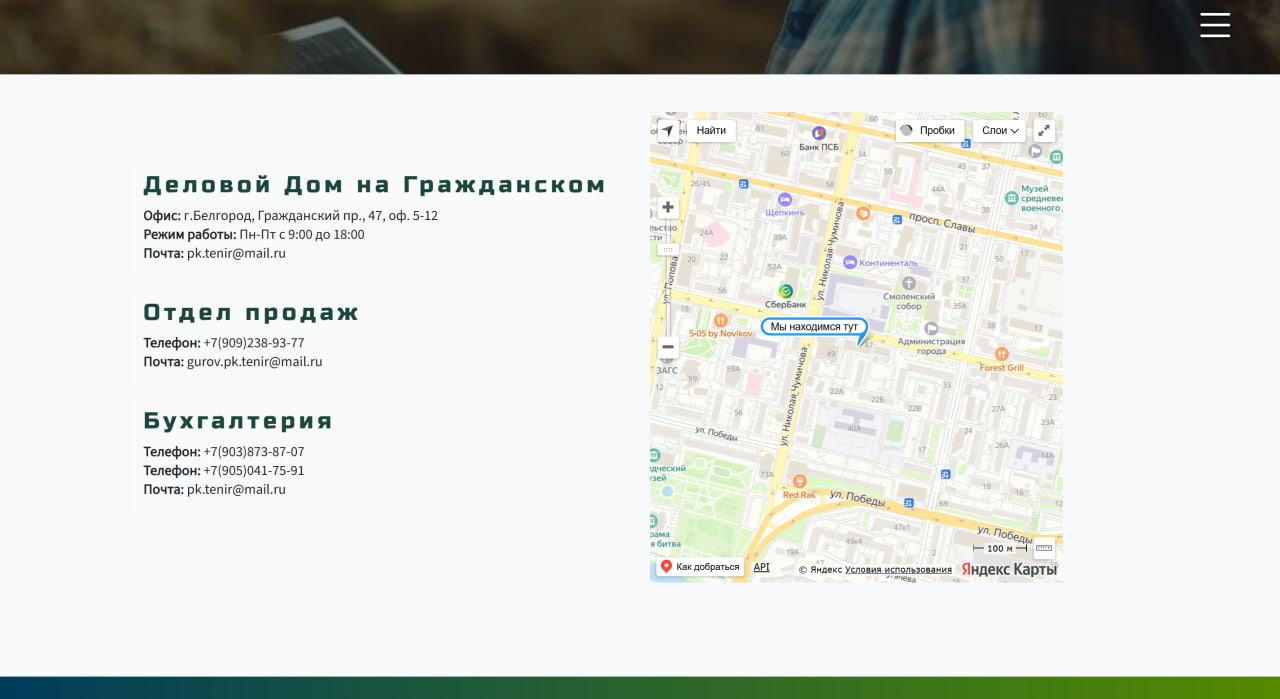Open Условия использования link

pyautogui.click(x=898, y=570)
